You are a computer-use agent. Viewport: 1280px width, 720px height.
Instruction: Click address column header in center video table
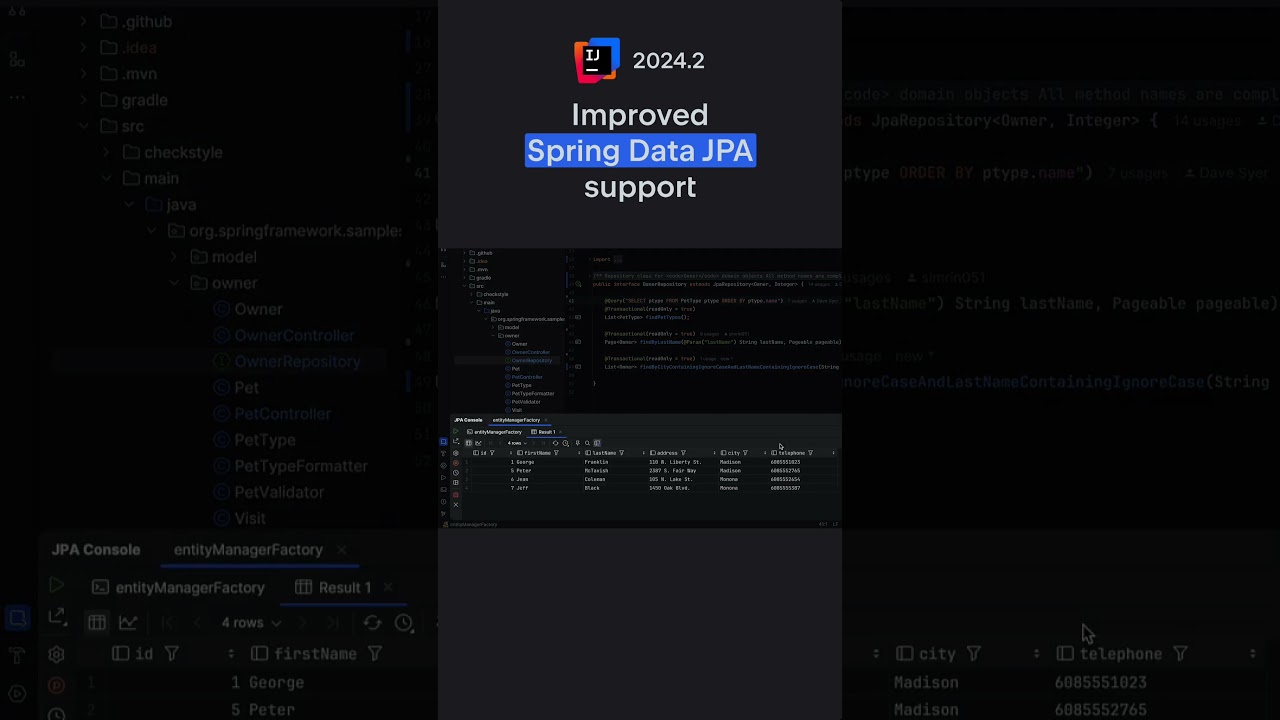[x=667, y=453]
